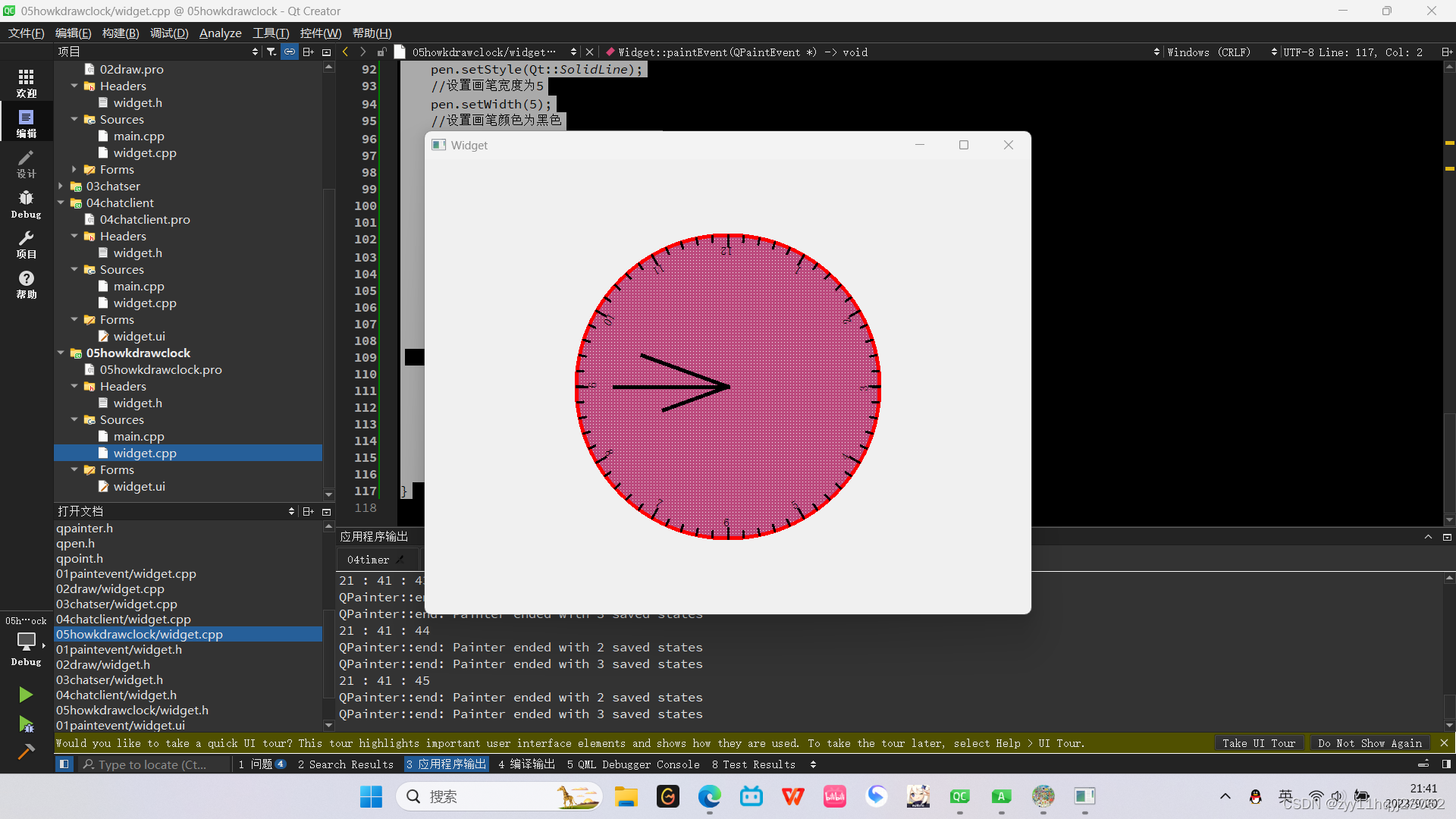Start debugging using the bug-overlay play icon
The width and height of the screenshot is (1456, 819).
point(26,724)
